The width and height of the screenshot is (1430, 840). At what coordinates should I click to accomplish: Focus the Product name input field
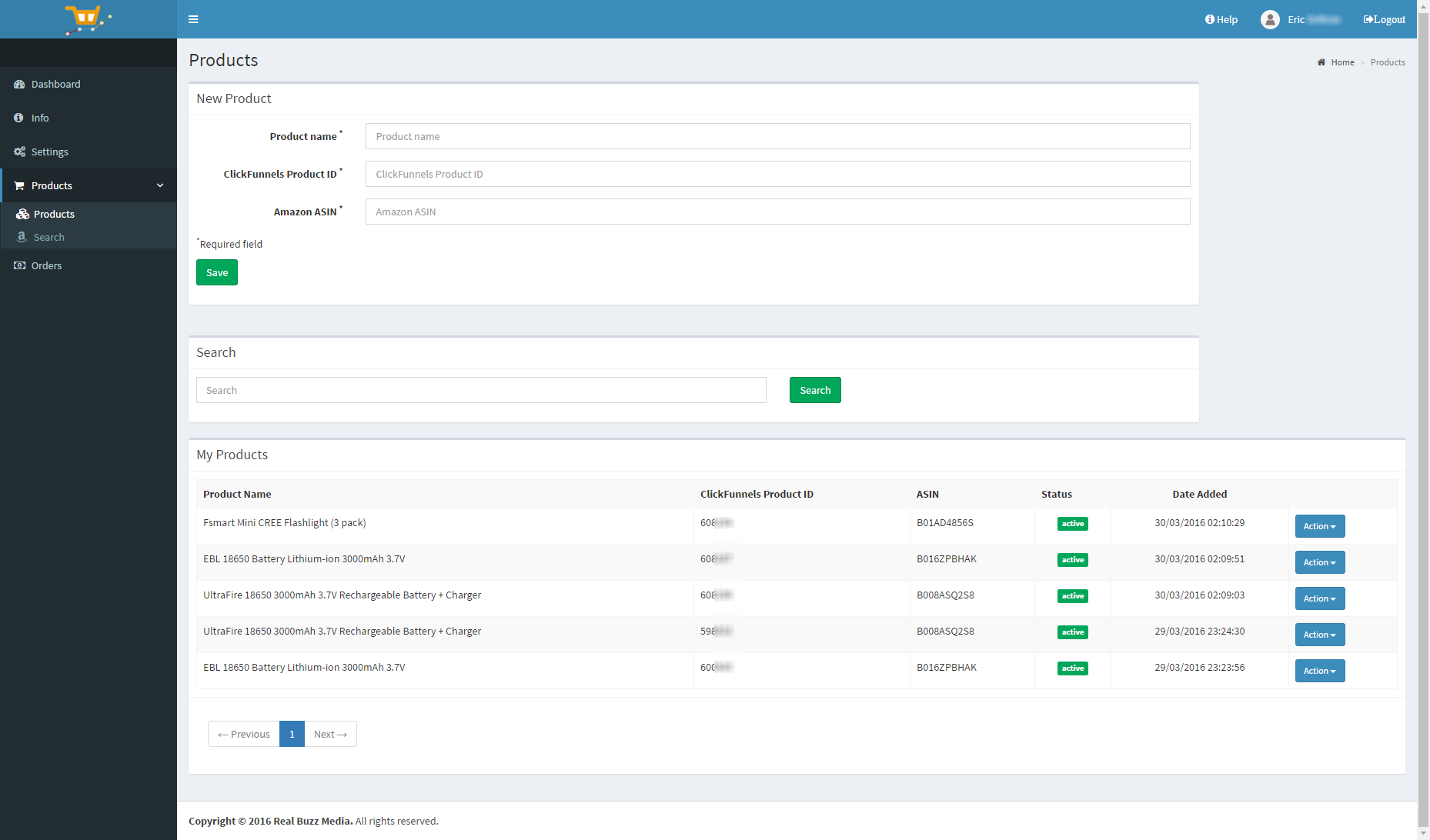point(777,136)
